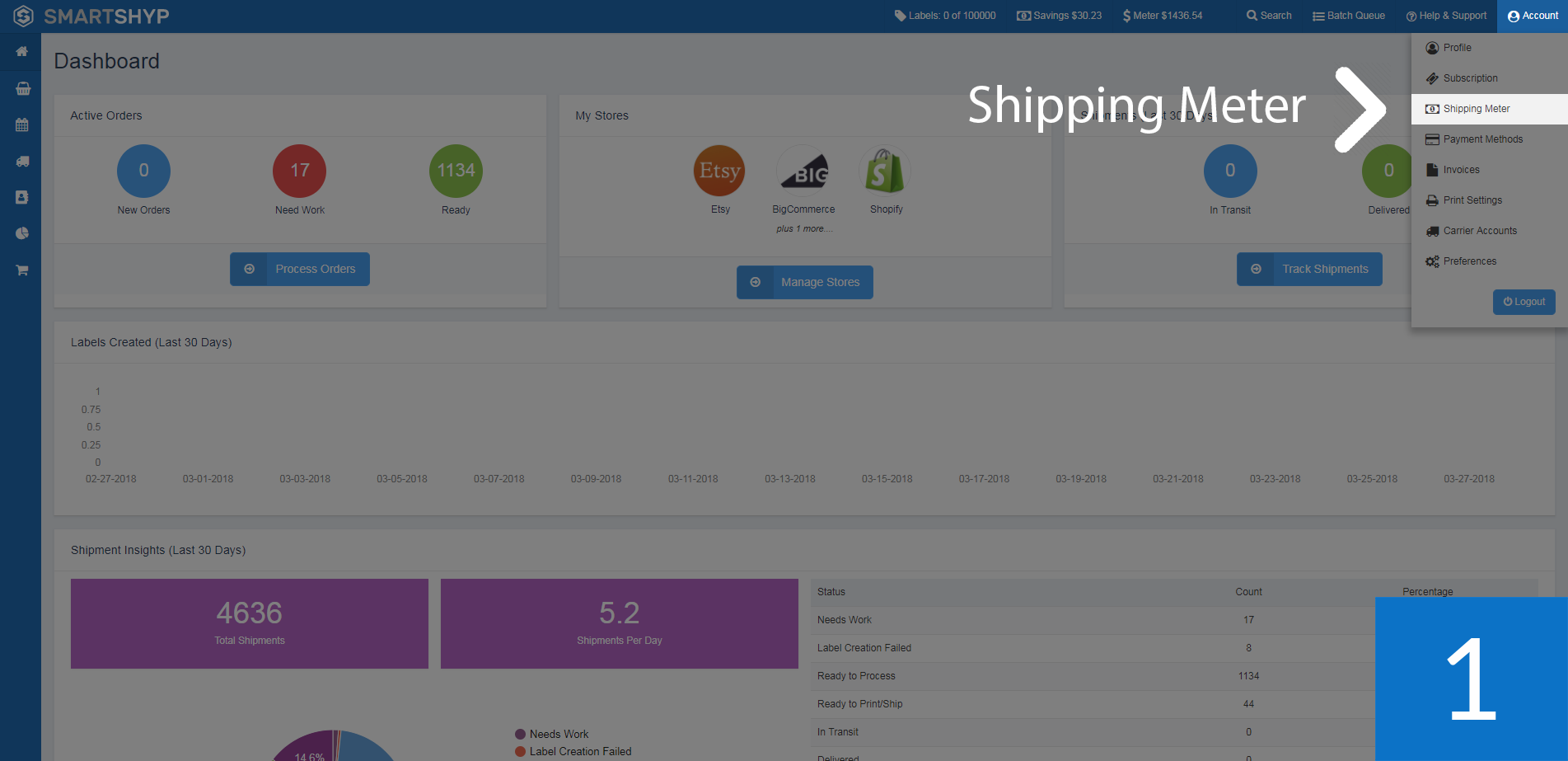This screenshot has width=1568, height=761.
Task: Click the Shopify store icon
Action: [x=886, y=171]
